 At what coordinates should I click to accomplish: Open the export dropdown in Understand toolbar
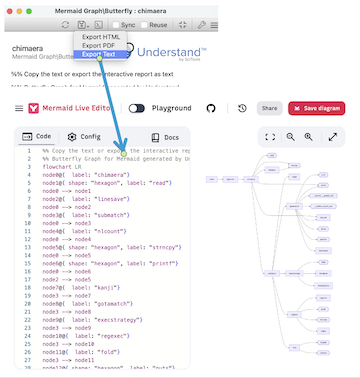[82, 25]
